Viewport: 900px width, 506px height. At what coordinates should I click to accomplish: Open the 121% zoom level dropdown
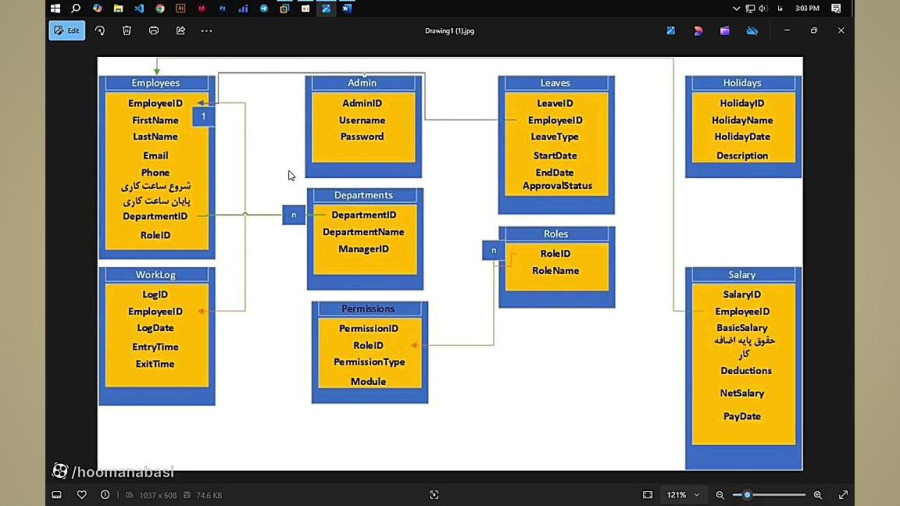[x=683, y=495]
